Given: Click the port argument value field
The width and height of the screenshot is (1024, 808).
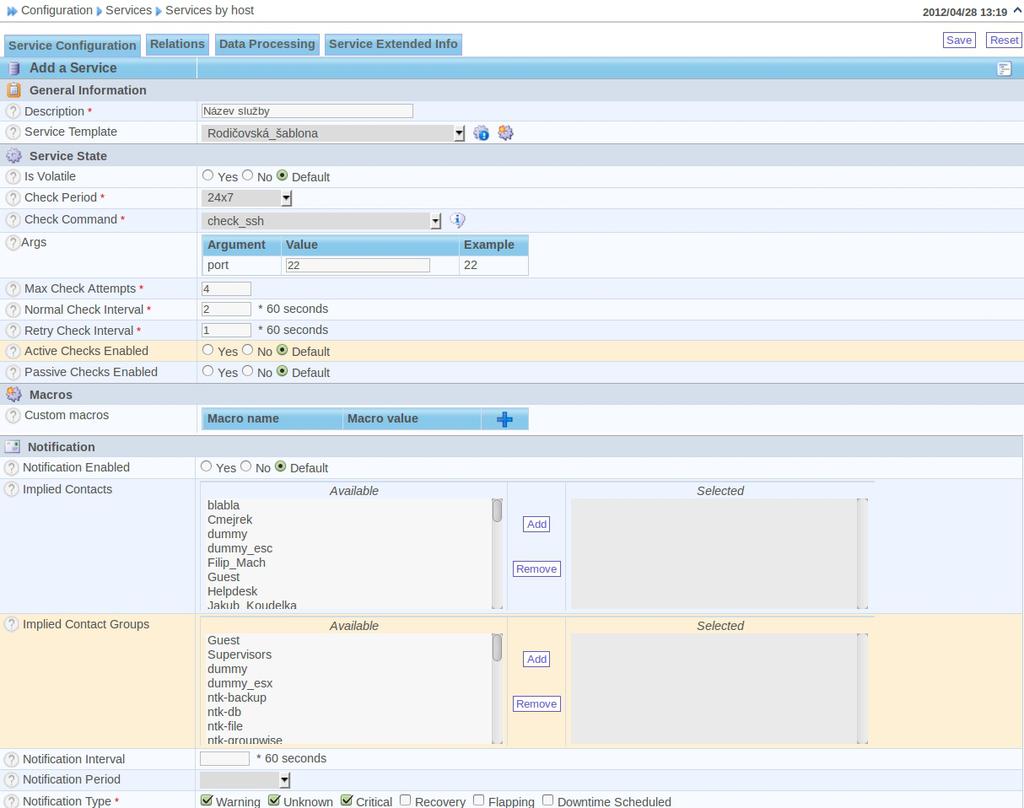Looking at the screenshot, I should 358,265.
